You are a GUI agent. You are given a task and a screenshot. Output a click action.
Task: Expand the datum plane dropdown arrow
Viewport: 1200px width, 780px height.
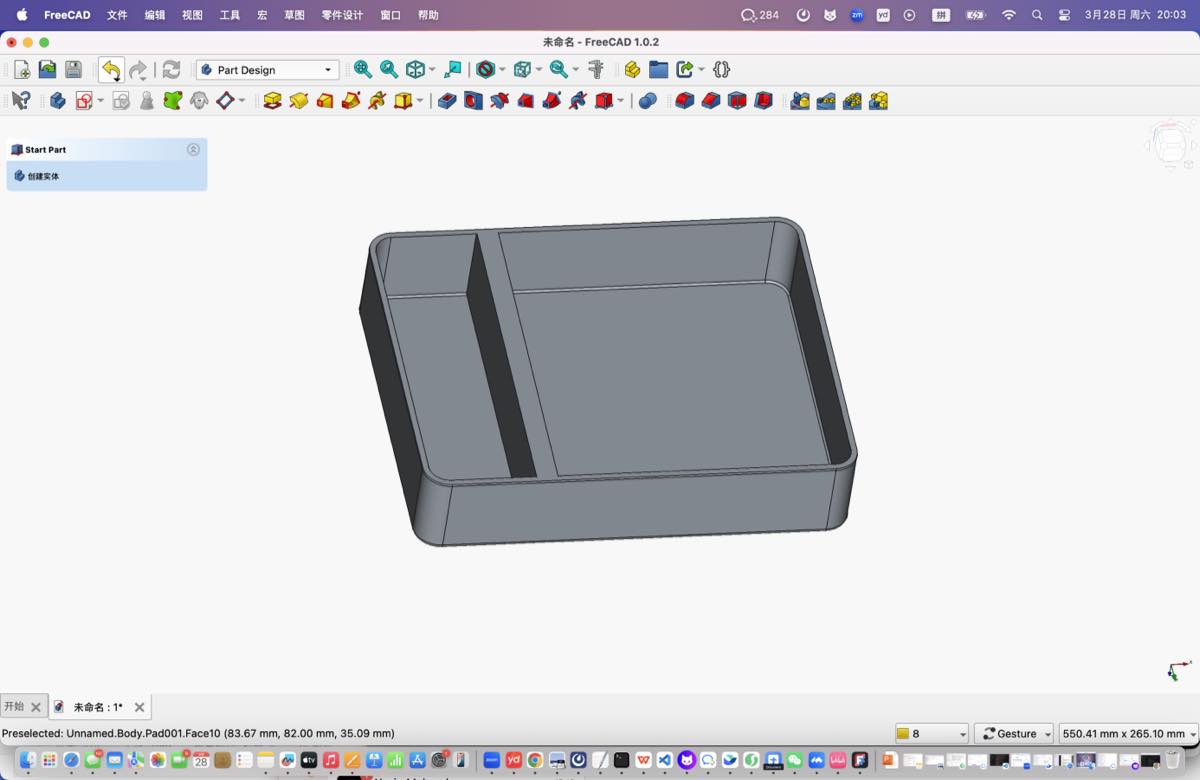(242, 101)
